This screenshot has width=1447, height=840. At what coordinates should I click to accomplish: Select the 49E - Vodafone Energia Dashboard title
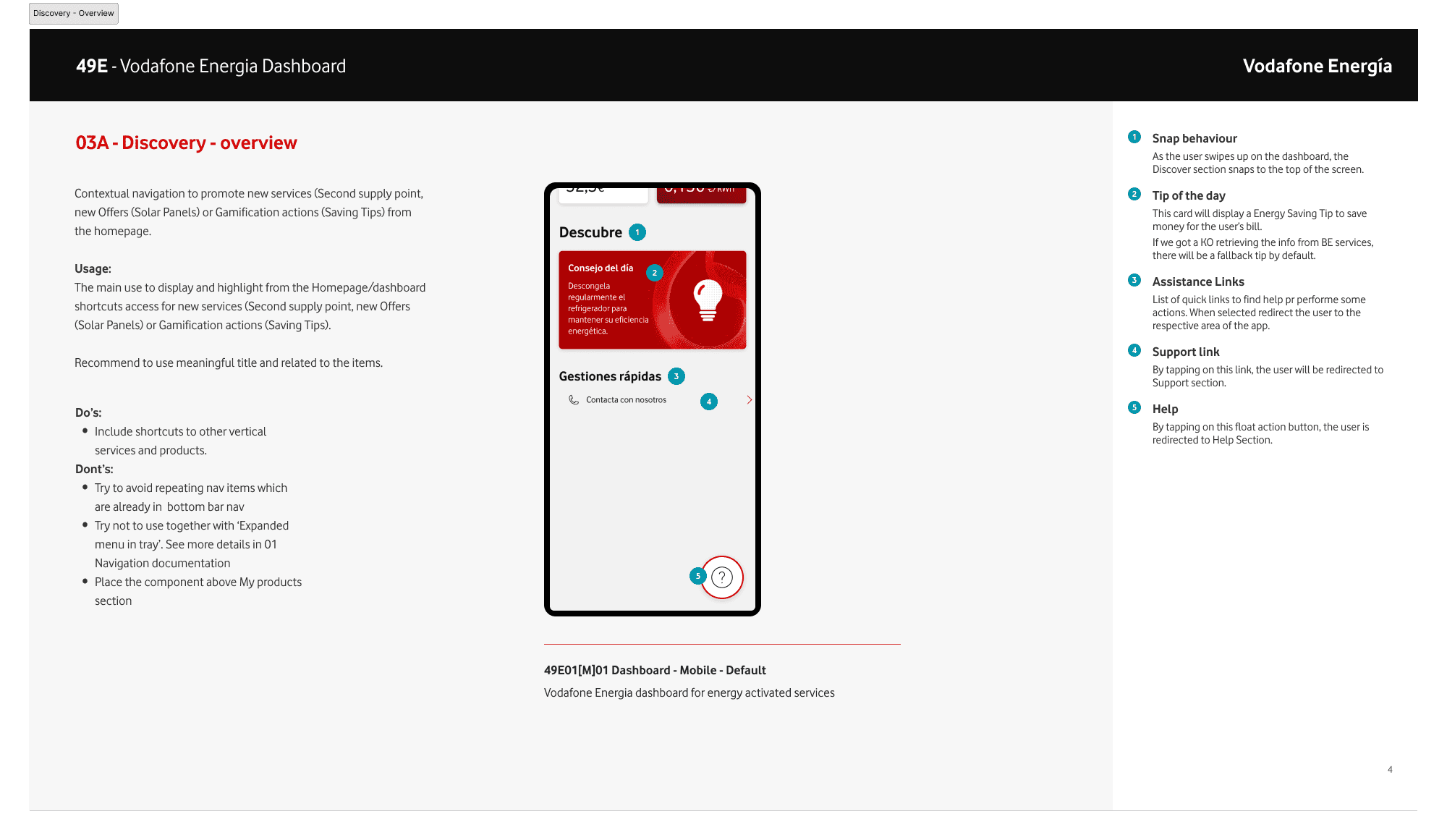(x=211, y=66)
